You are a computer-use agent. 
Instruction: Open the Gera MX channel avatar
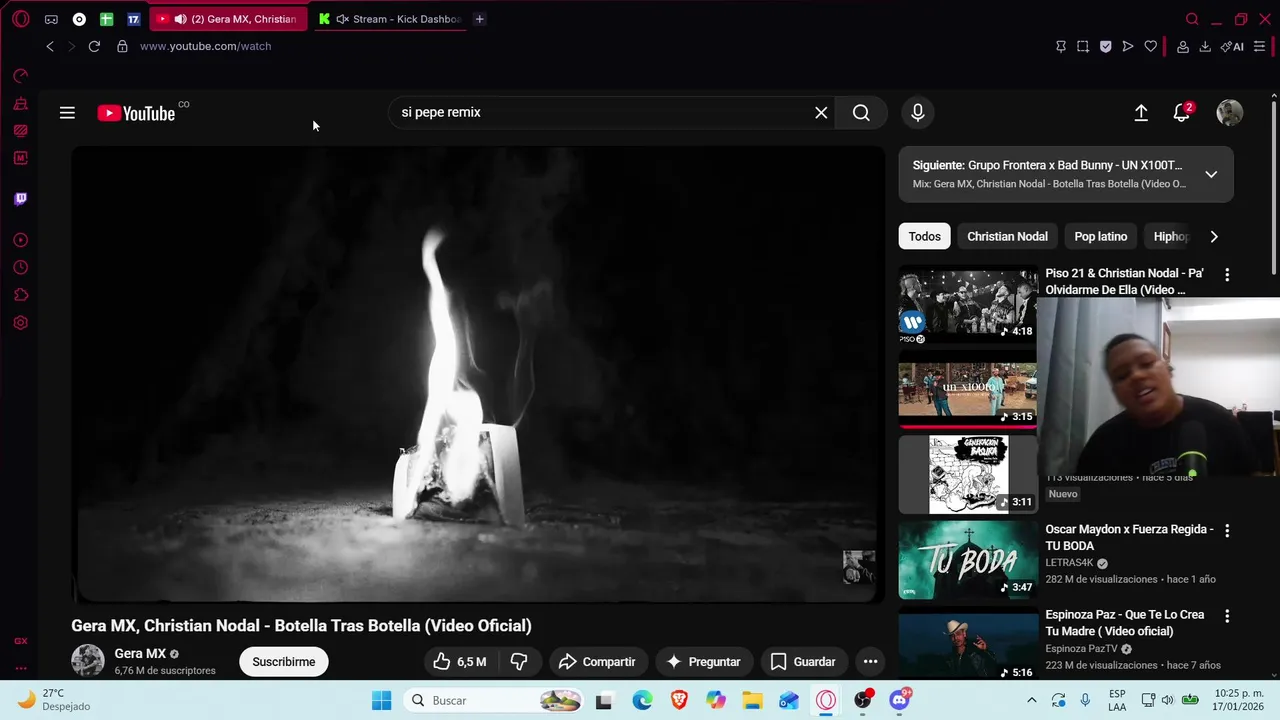pyautogui.click(x=88, y=661)
